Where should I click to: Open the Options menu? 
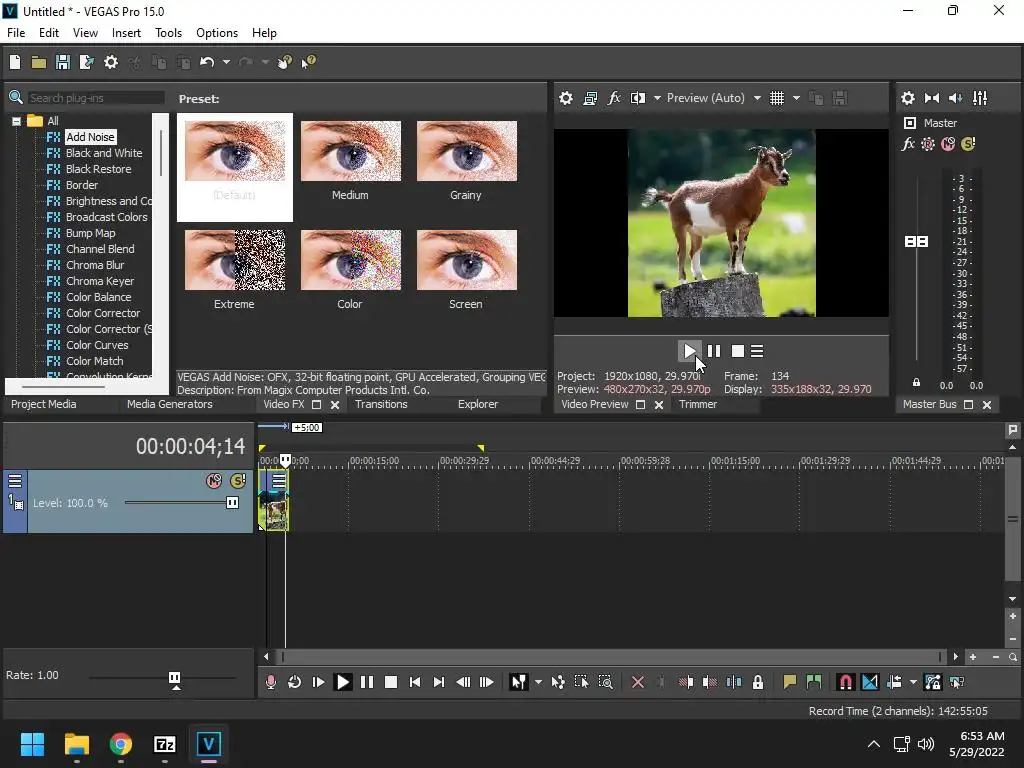click(x=217, y=33)
